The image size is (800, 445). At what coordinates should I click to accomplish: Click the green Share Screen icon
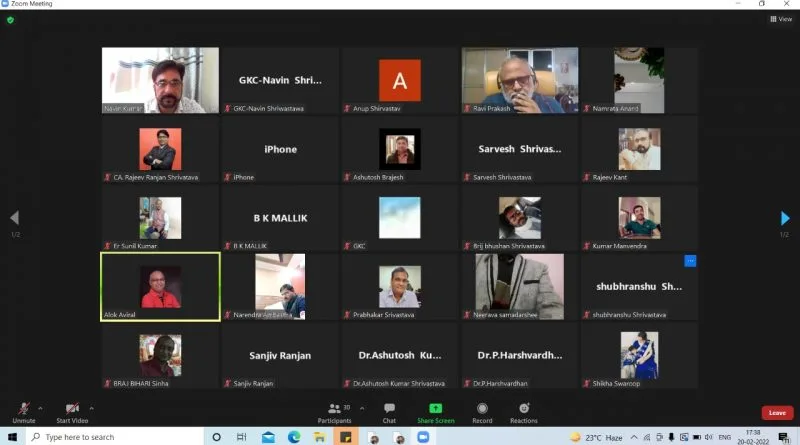point(435,409)
